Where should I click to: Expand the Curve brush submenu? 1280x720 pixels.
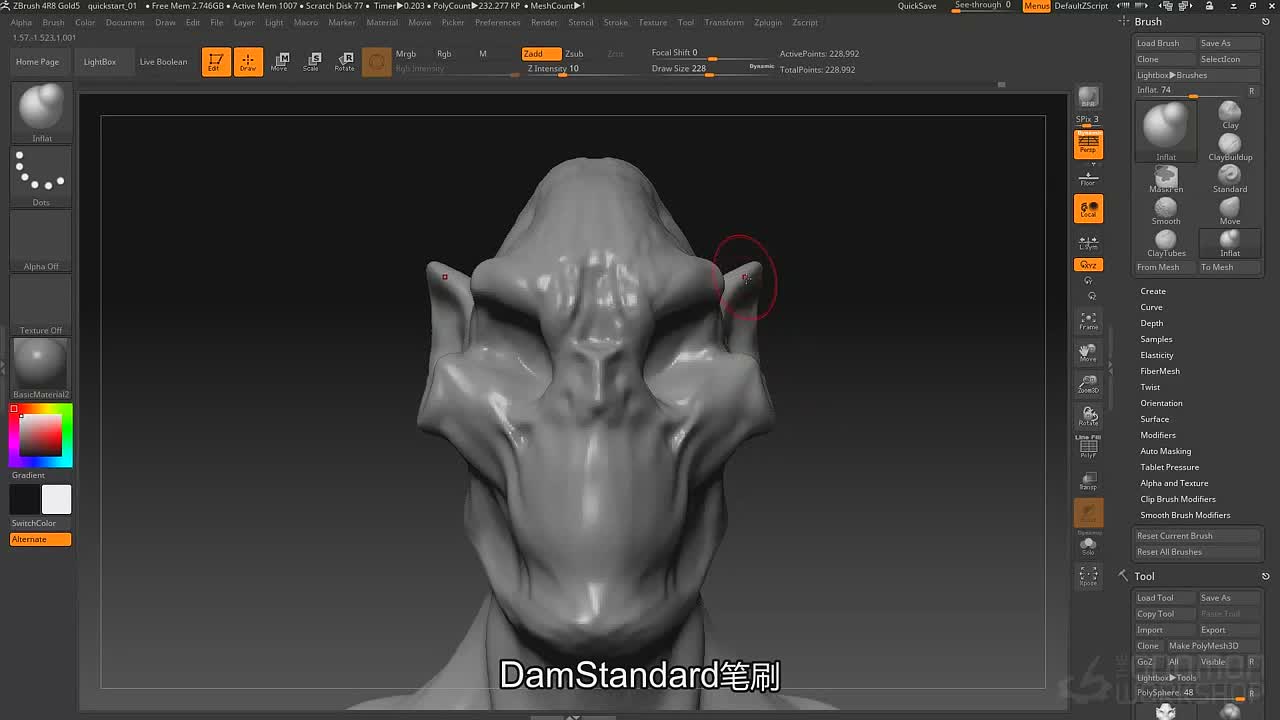coord(1152,307)
